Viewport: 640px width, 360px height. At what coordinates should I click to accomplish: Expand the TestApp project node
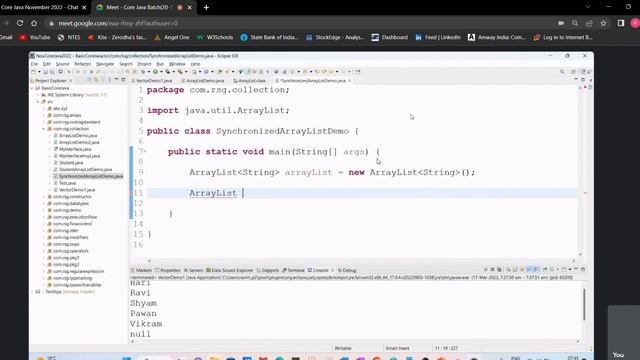point(32,291)
